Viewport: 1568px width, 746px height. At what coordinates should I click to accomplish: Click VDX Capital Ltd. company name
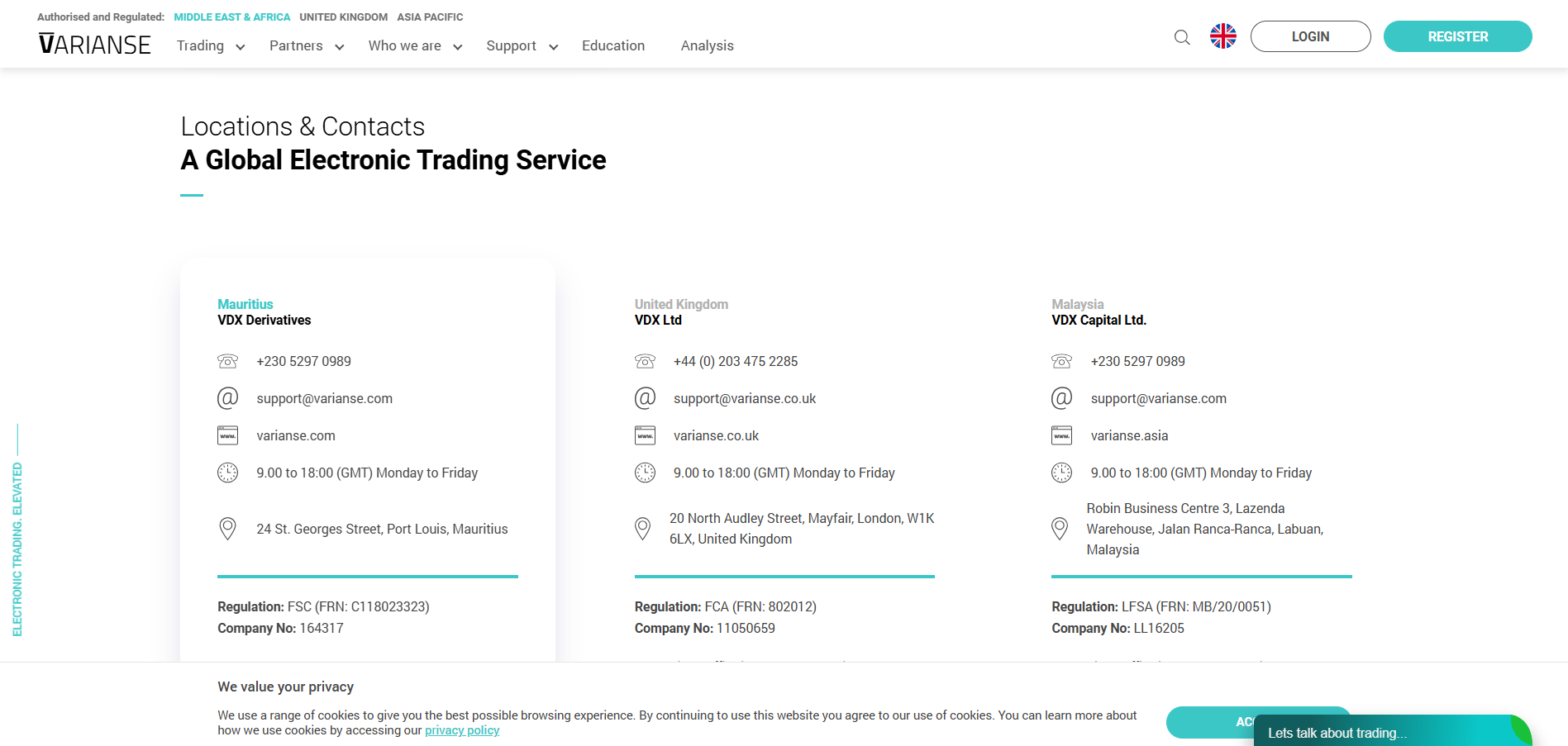click(x=1099, y=320)
